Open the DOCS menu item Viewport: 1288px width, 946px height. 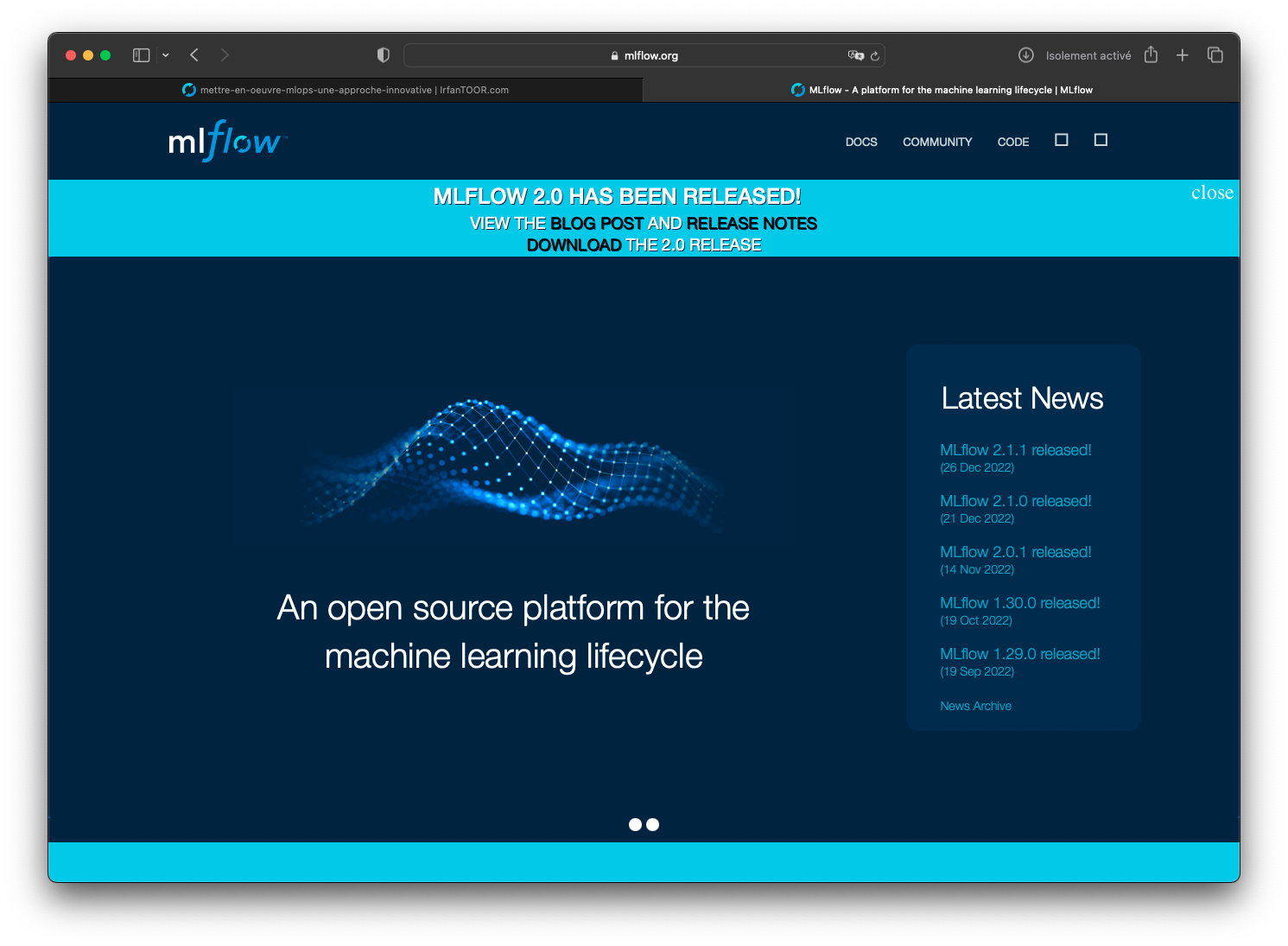861,142
